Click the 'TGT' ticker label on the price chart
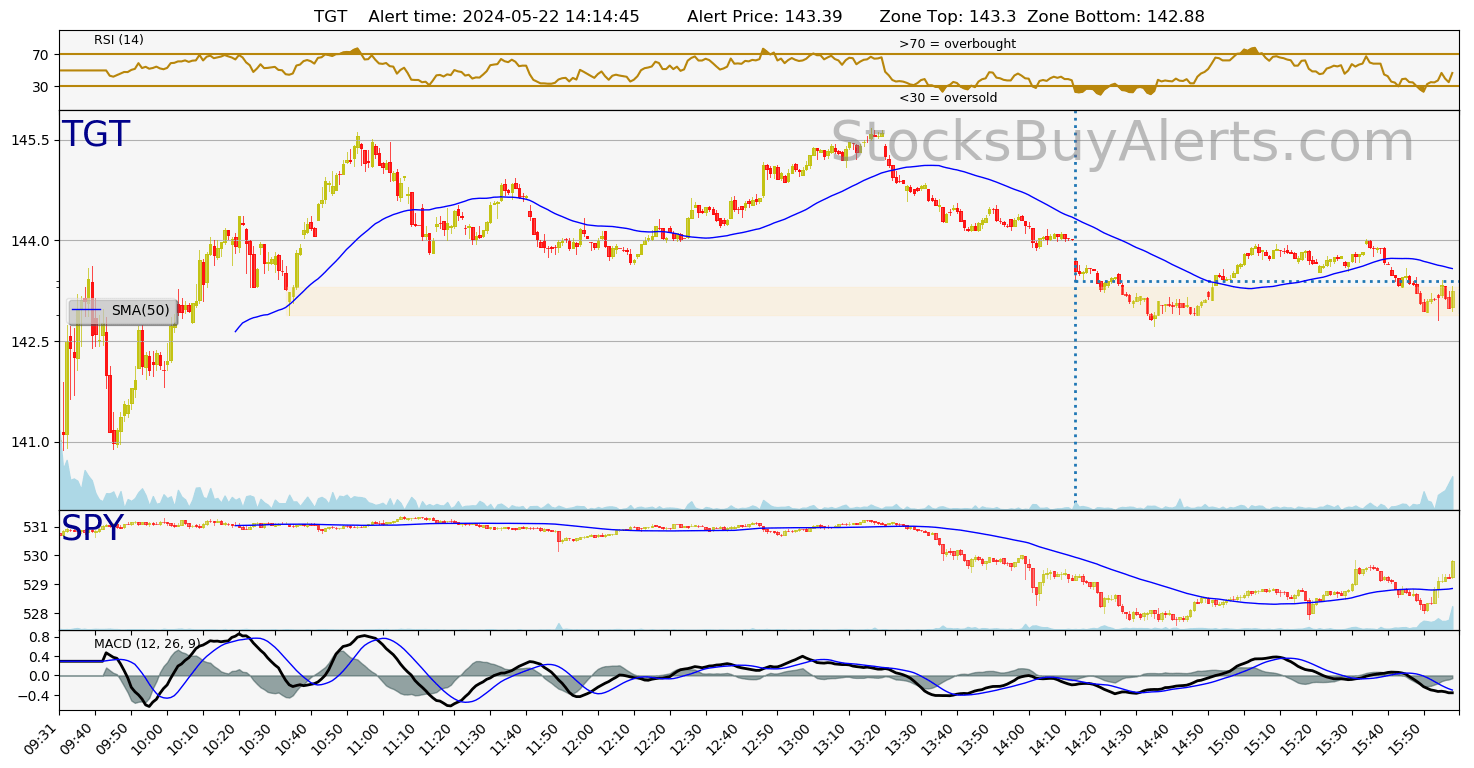 96,135
